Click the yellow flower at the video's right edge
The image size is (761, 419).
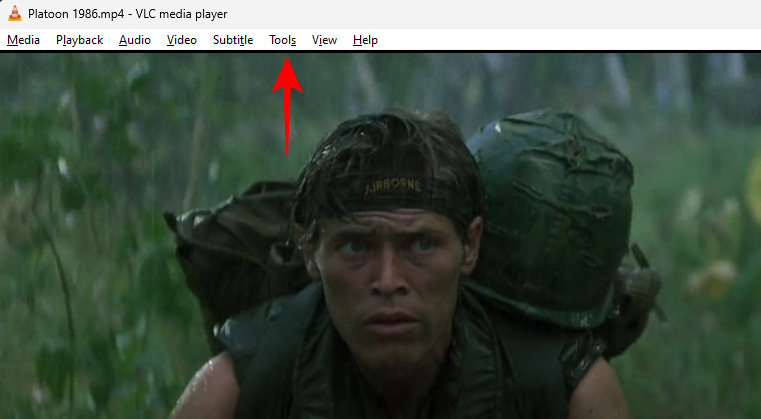point(754,189)
